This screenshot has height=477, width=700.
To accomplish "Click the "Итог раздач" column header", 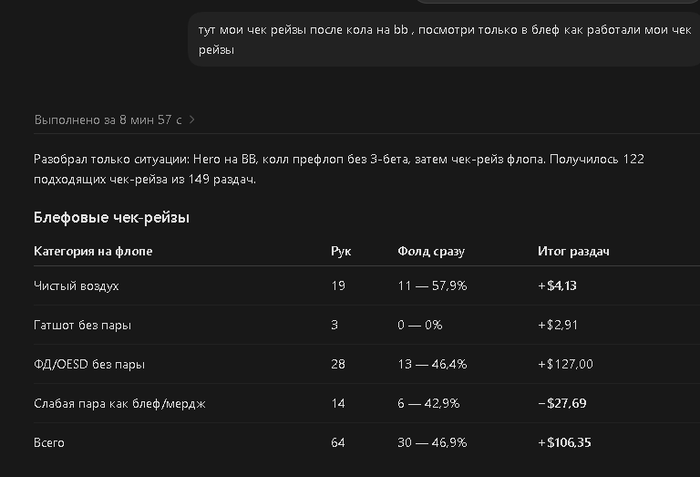I will (573, 251).
